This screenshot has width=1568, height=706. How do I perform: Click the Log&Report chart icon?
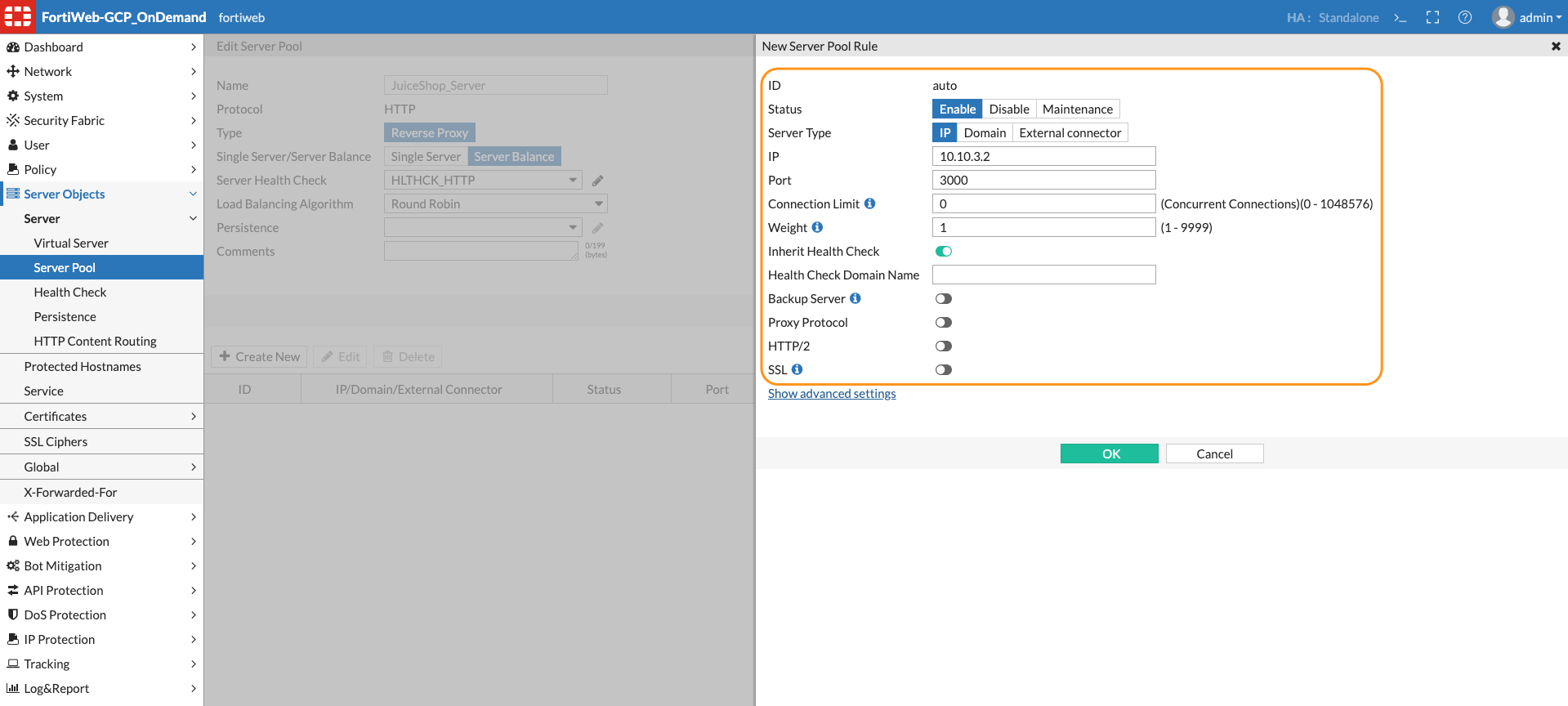(x=13, y=689)
